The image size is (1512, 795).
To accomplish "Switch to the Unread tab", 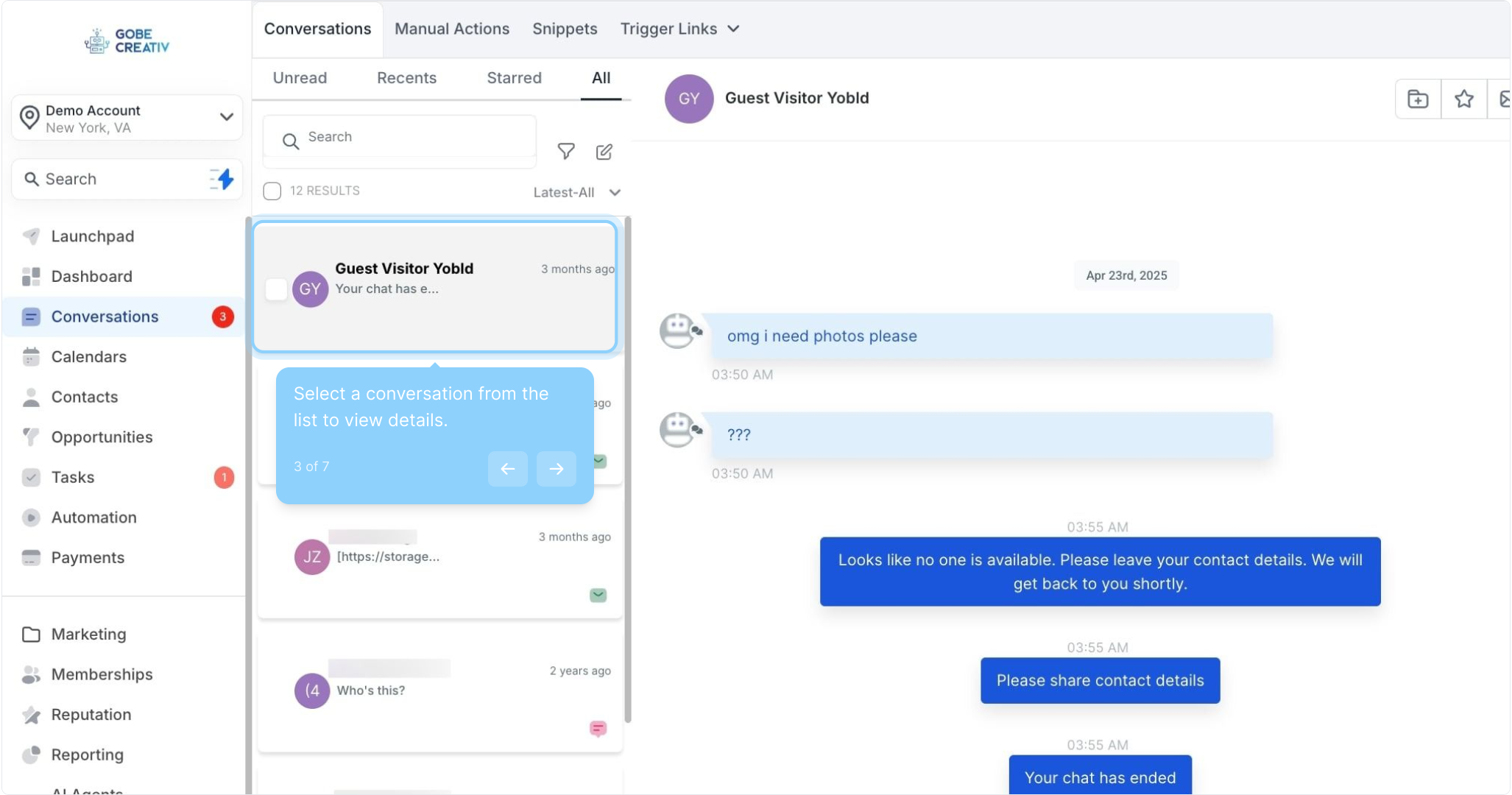I will (300, 78).
